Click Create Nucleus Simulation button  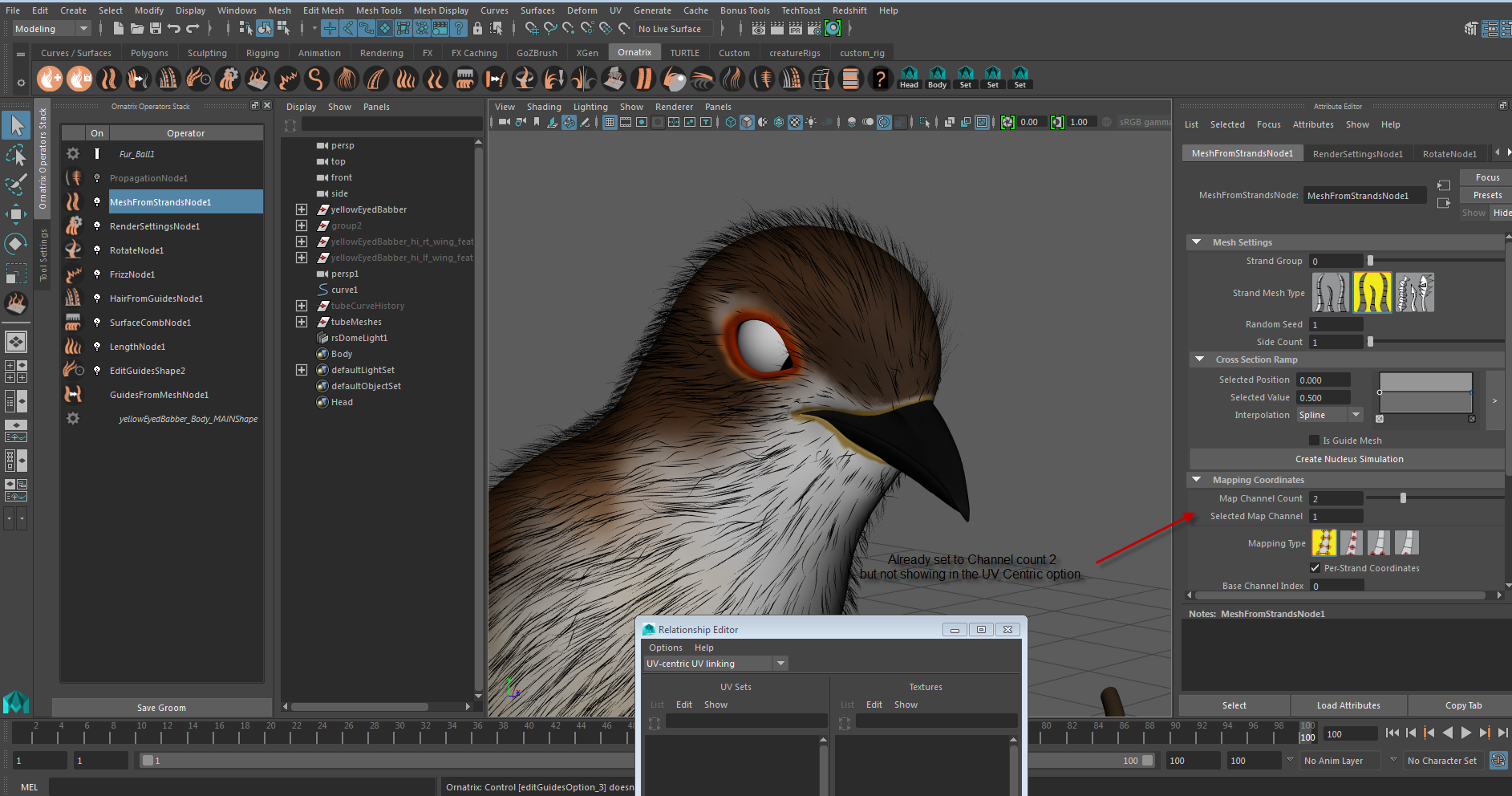point(1348,459)
